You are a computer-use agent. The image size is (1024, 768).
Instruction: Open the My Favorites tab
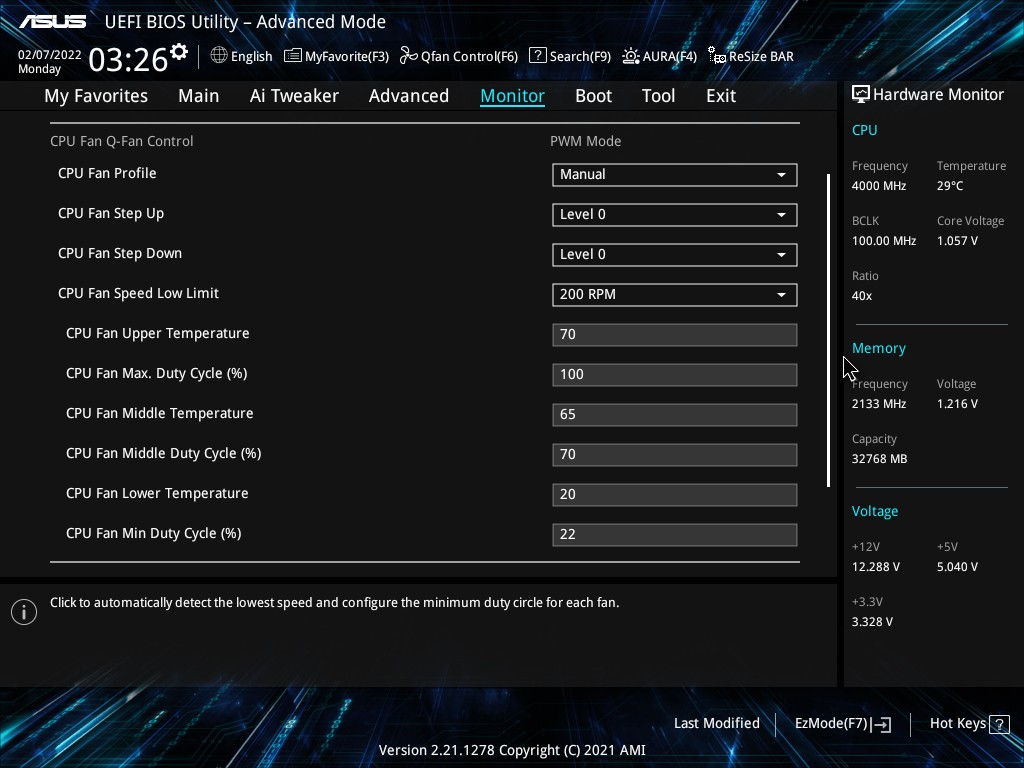(x=96, y=96)
